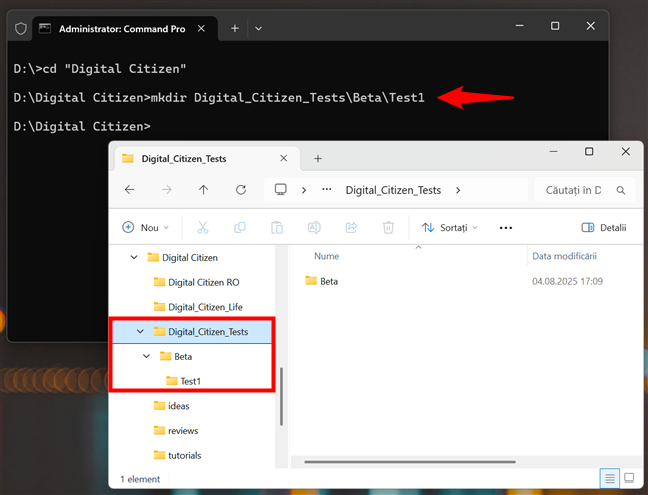Select the Test1 folder in tree
648x495 pixels.
[x=190, y=381]
